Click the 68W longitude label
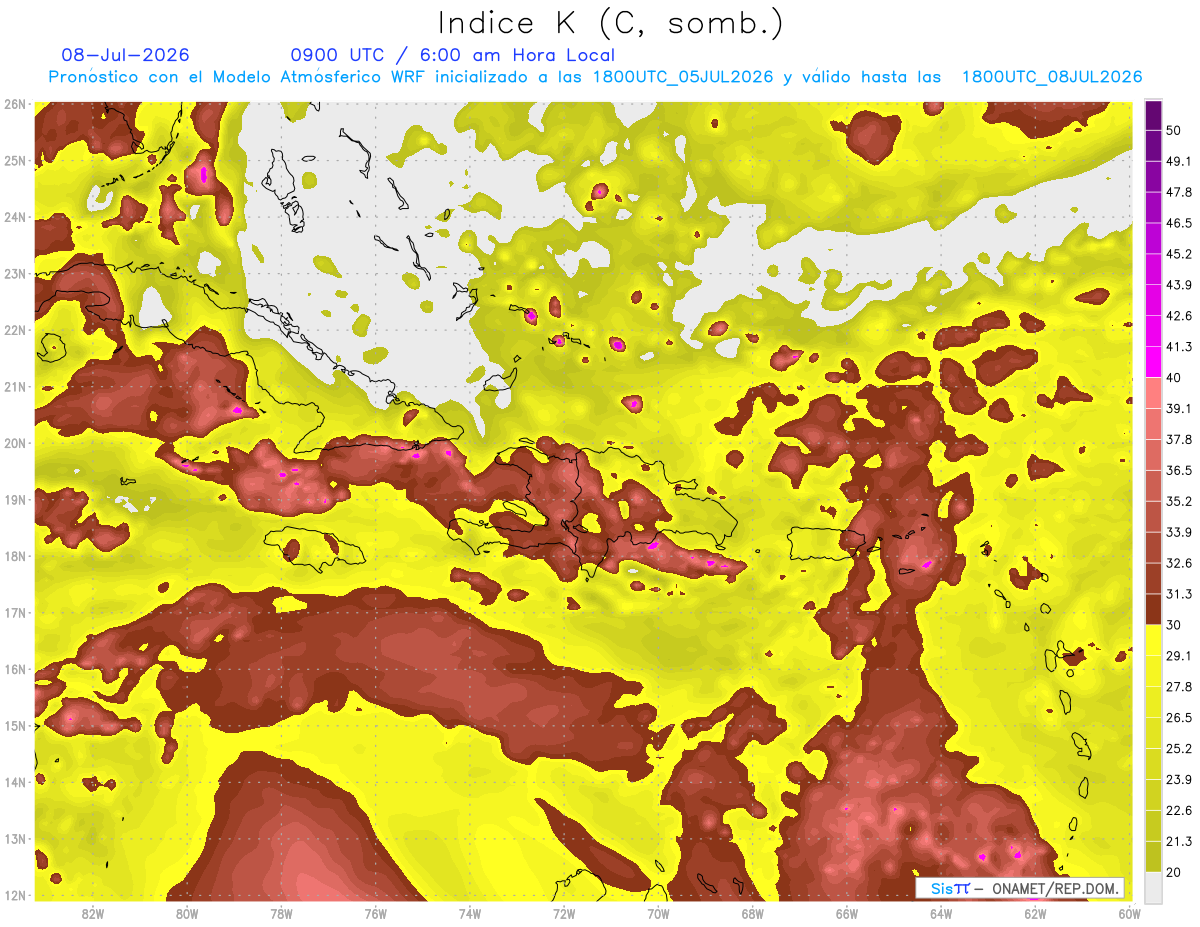Image resolution: width=1200 pixels, height=927 pixels. 753,913
